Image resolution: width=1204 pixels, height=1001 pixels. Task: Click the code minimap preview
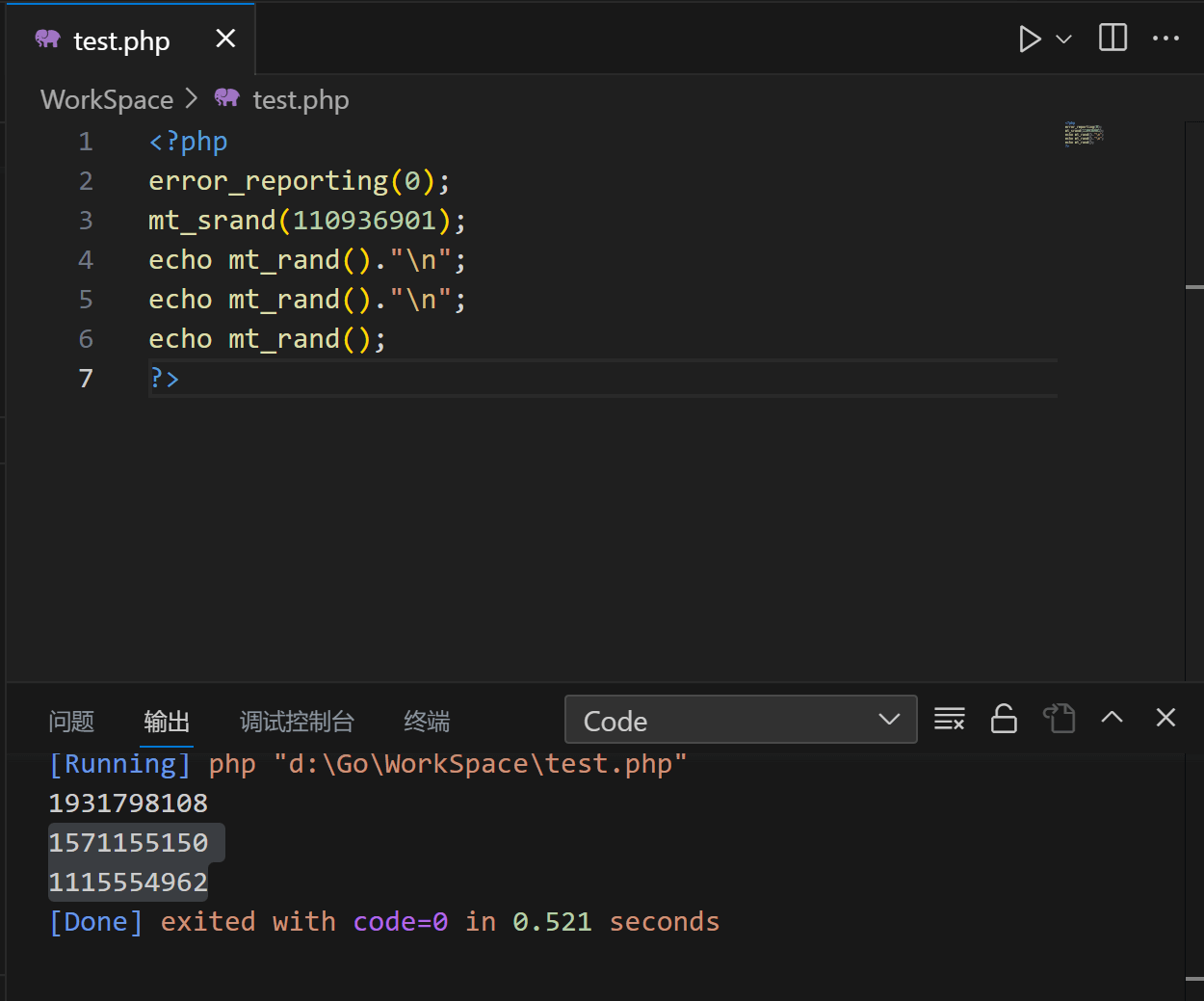(1083, 134)
